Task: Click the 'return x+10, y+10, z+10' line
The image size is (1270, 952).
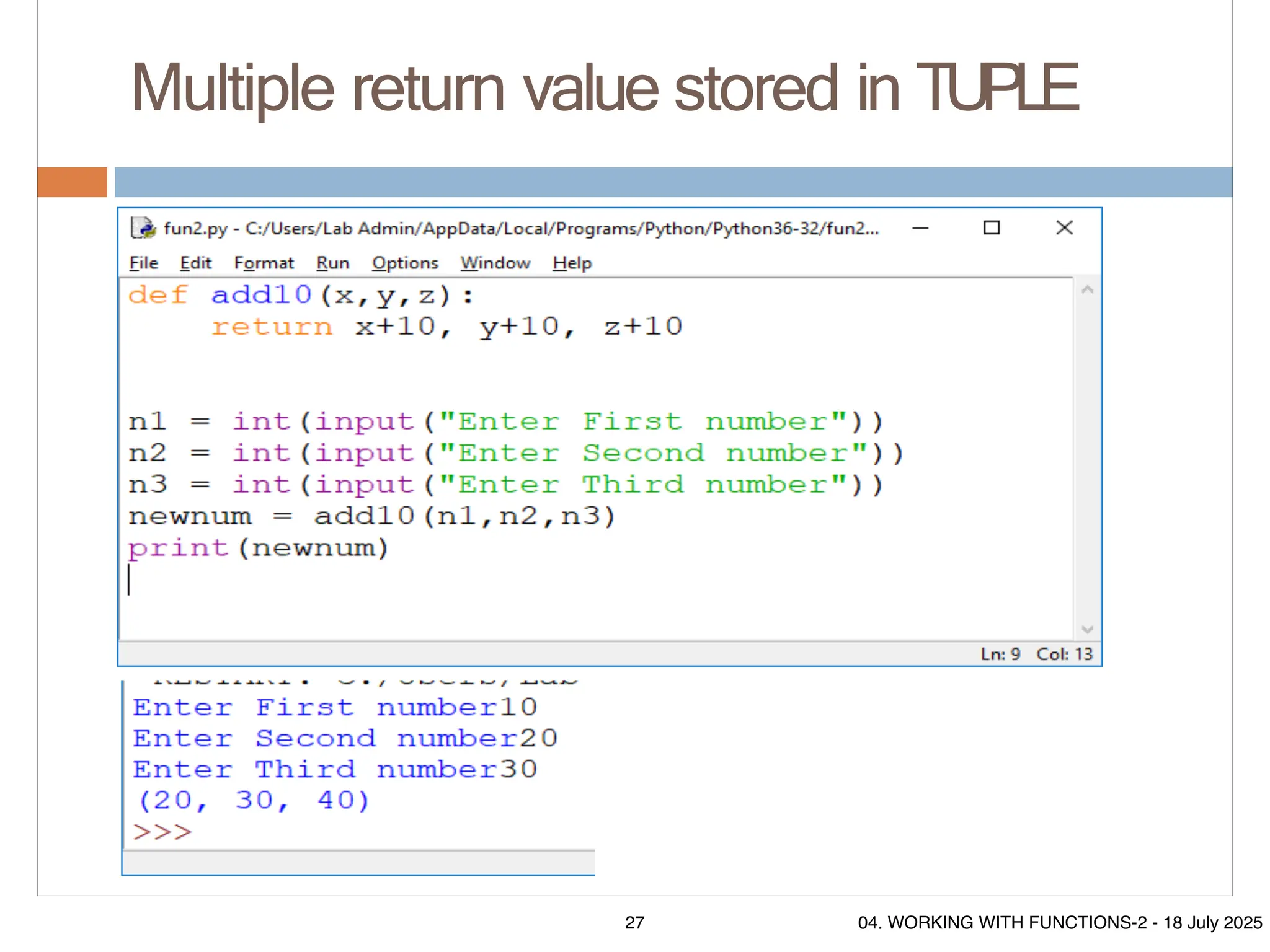Action: click(446, 326)
